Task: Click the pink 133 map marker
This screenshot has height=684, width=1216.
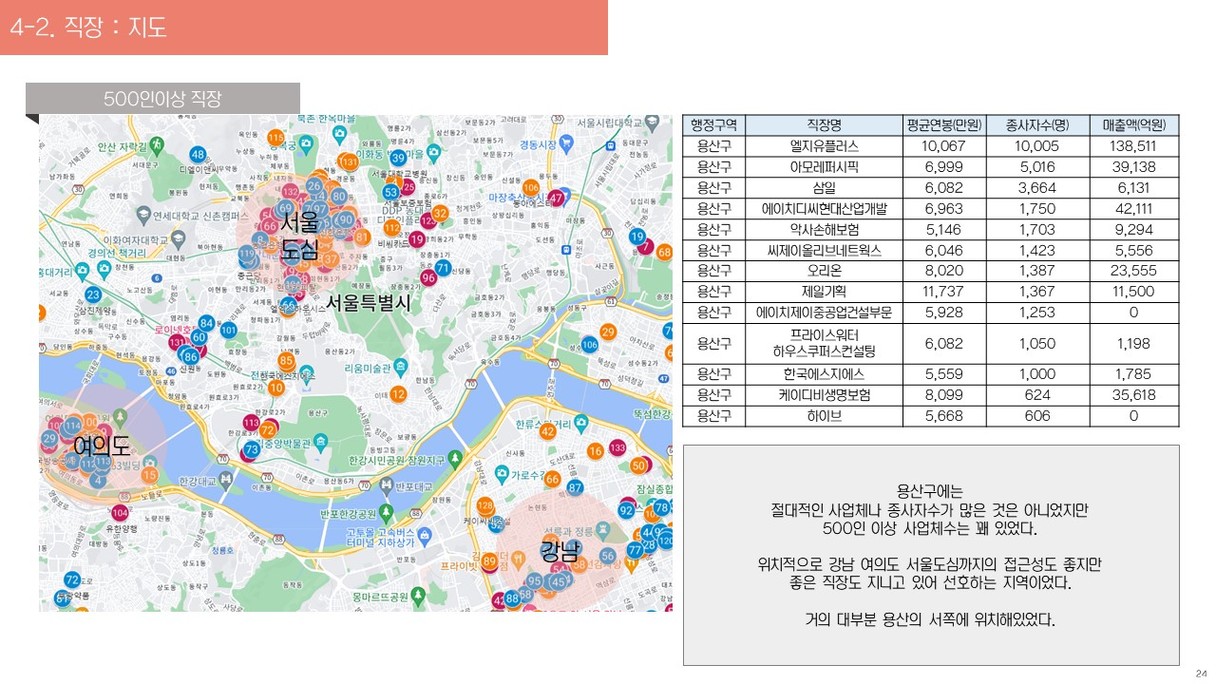Action: [x=618, y=448]
